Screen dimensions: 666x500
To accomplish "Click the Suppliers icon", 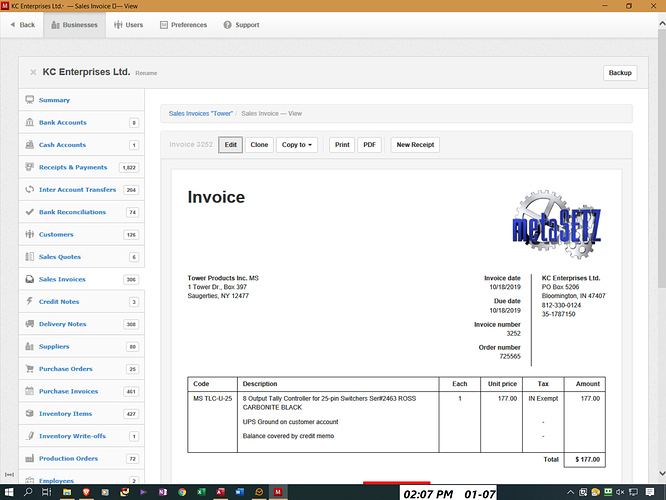I will [29, 346].
